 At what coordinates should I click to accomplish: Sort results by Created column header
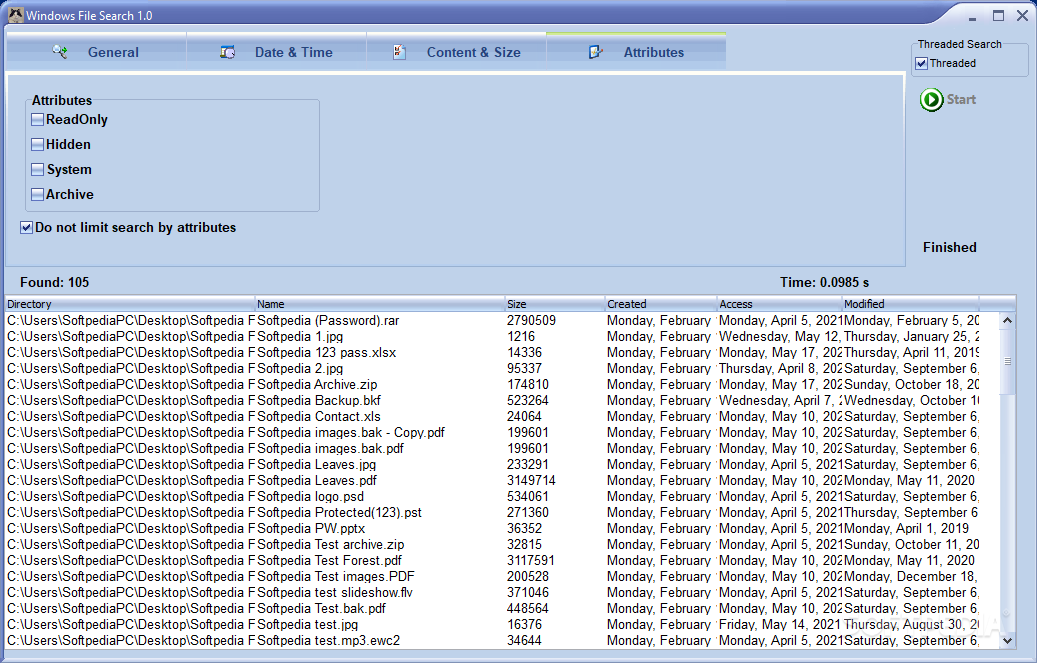click(661, 304)
